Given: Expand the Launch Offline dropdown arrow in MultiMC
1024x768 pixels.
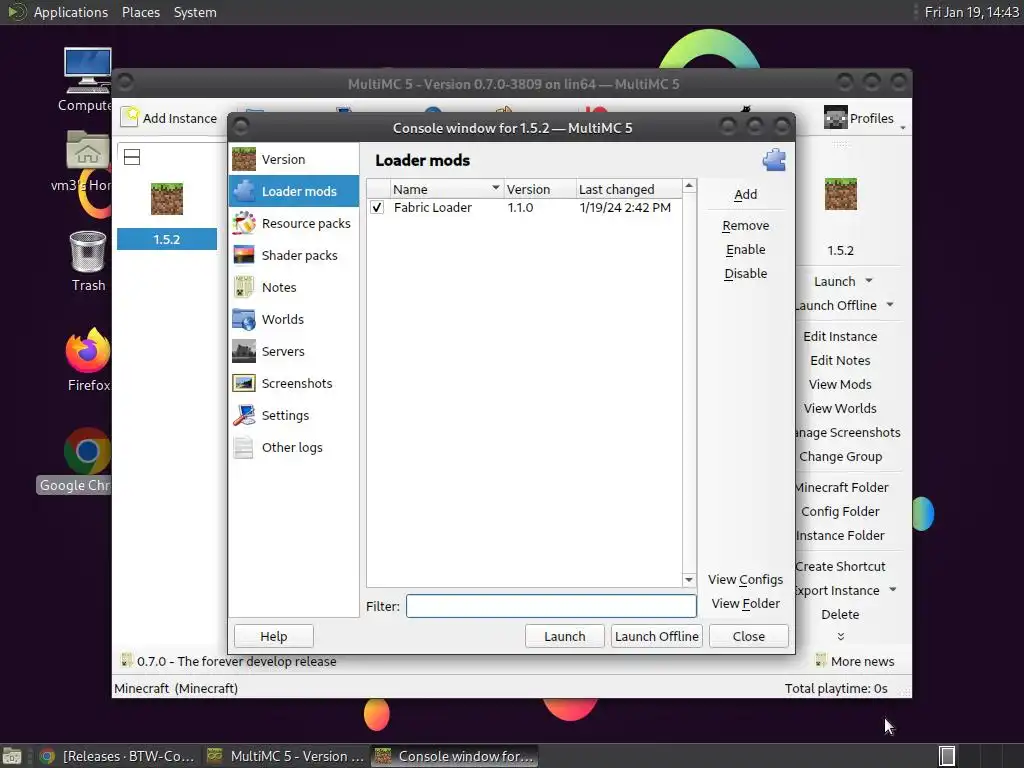Looking at the screenshot, I should pos(890,306).
